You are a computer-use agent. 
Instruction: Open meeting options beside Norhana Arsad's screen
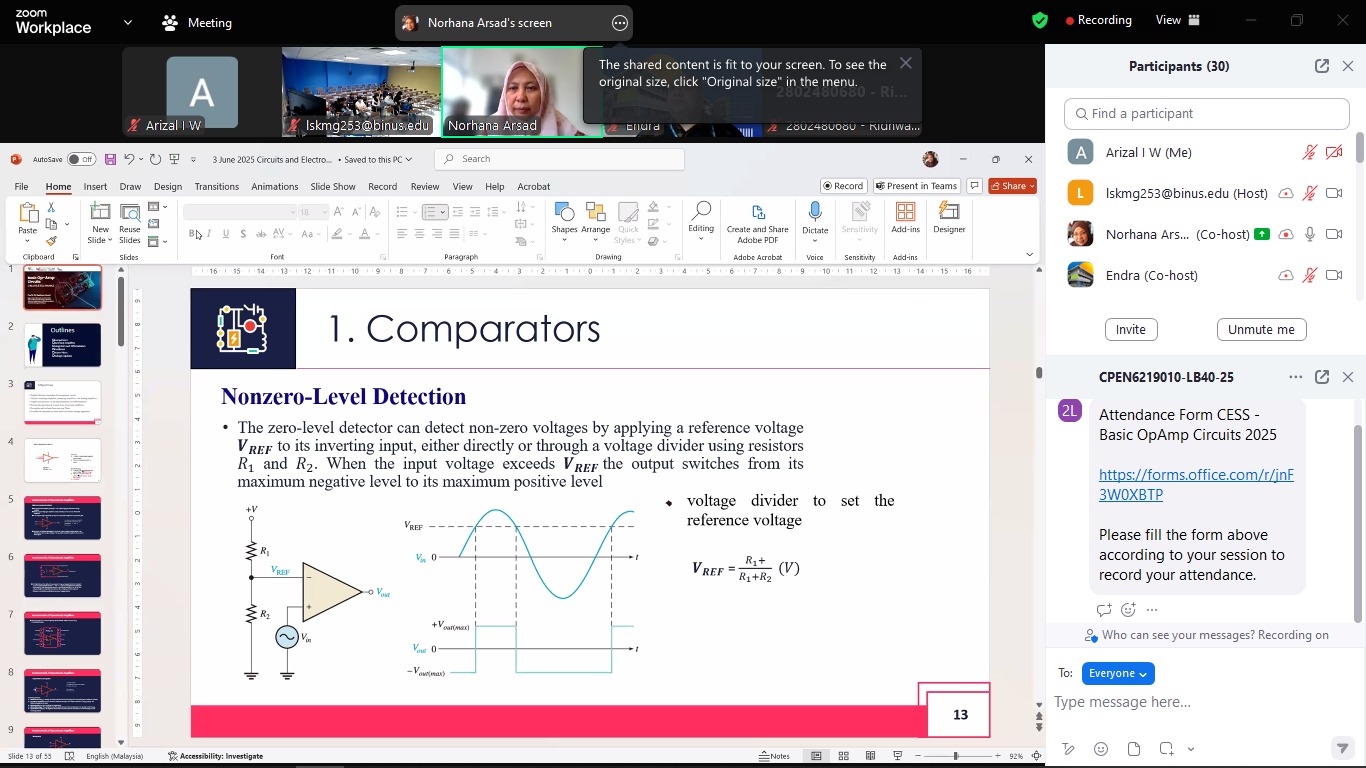coord(619,22)
